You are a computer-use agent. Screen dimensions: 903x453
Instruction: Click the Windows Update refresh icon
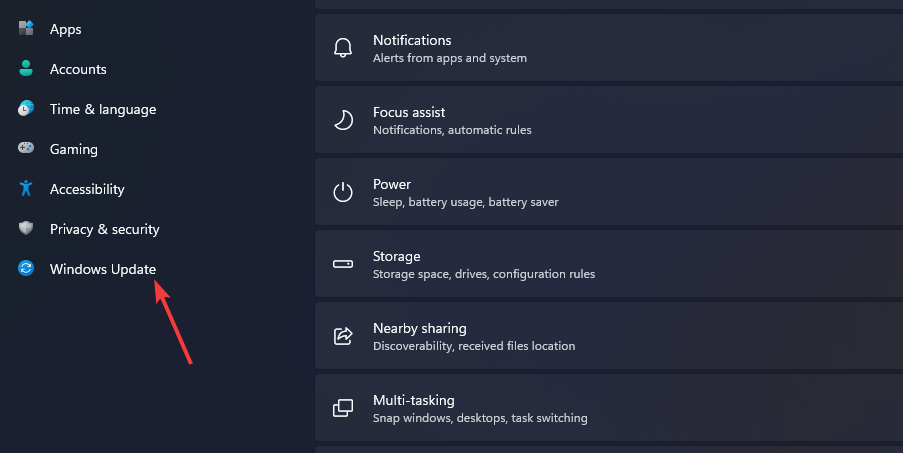click(x=27, y=269)
